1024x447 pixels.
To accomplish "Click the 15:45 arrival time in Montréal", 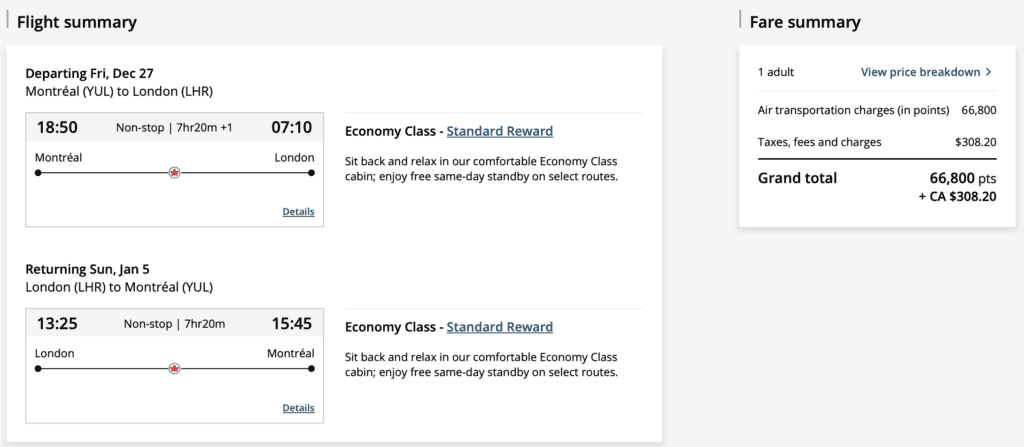I will (291, 323).
